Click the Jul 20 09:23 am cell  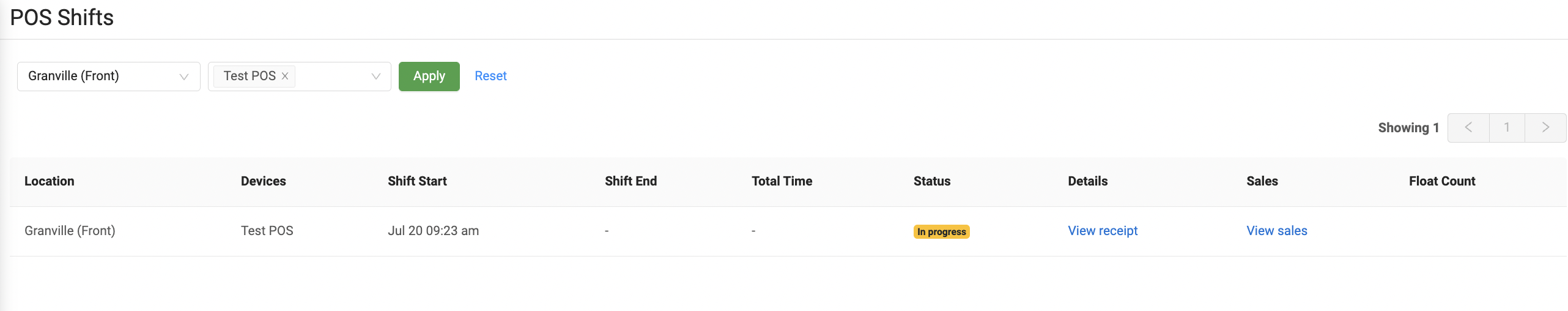click(x=433, y=231)
